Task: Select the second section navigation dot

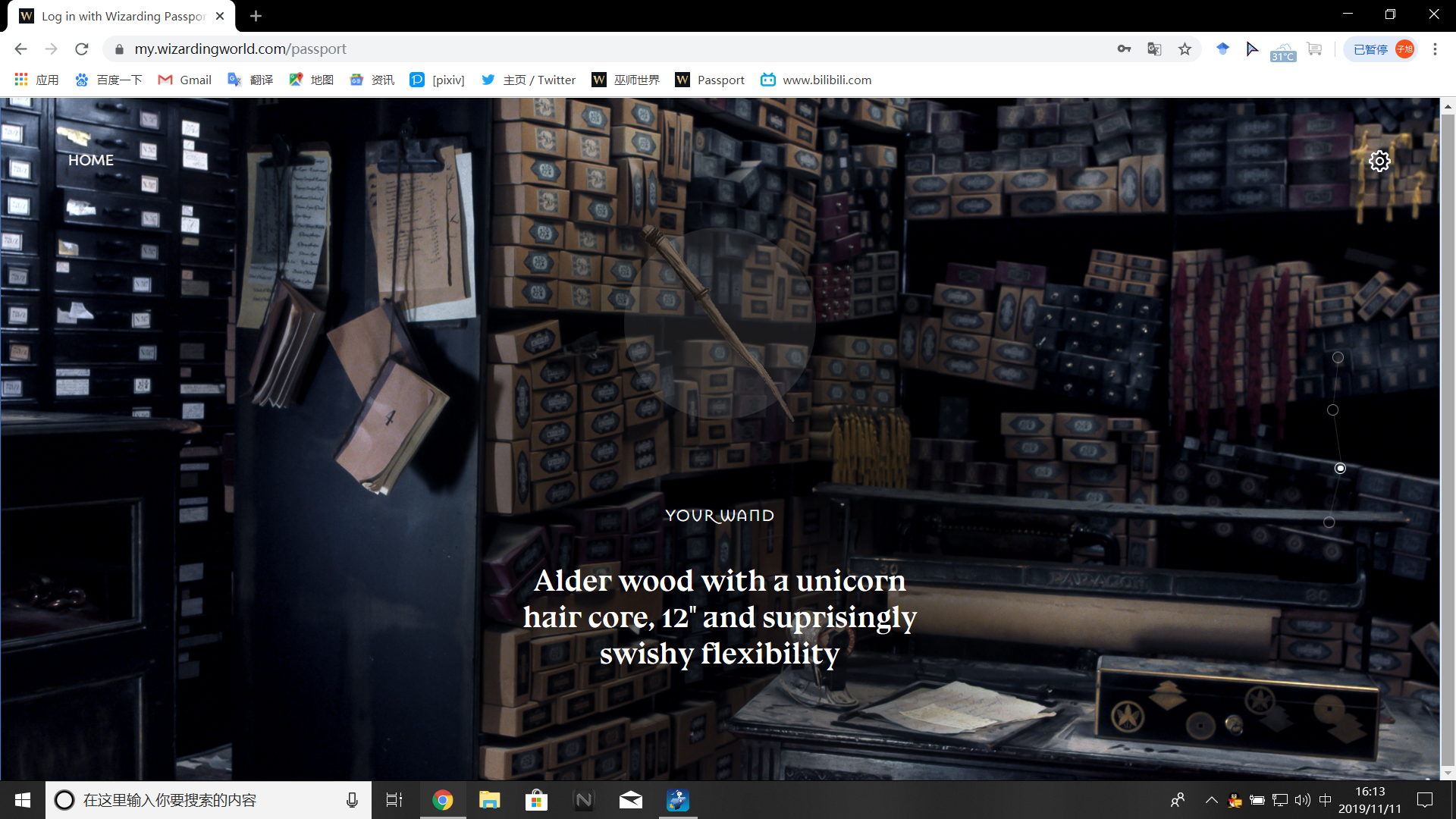Action: 1332,410
